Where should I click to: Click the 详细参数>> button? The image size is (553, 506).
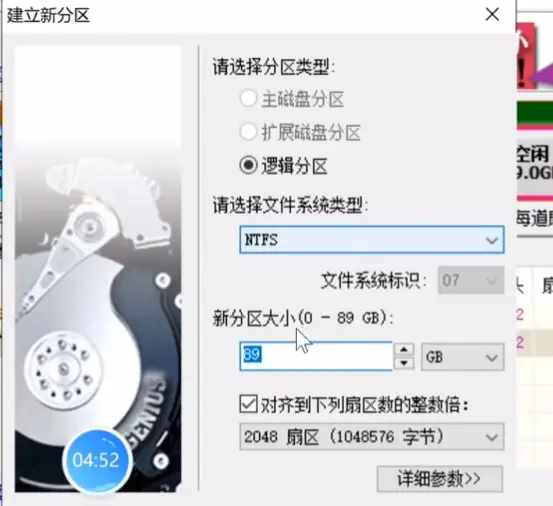click(439, 479)
